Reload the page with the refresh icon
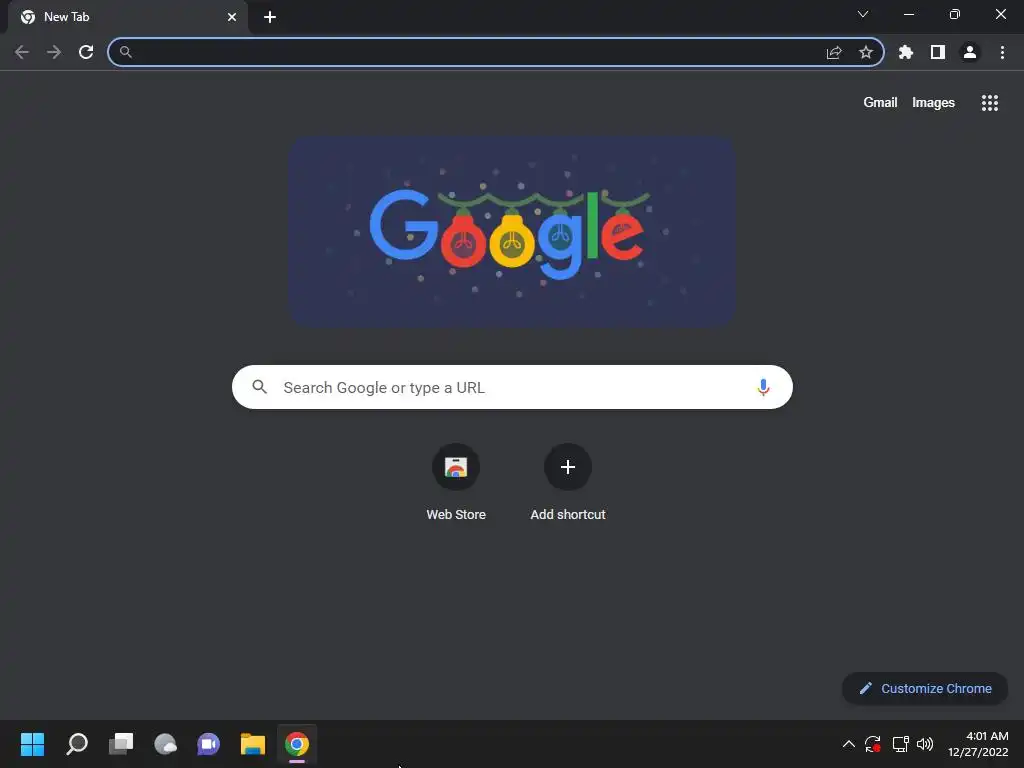Screen dimensions: 1024x768 coord(86,52)
